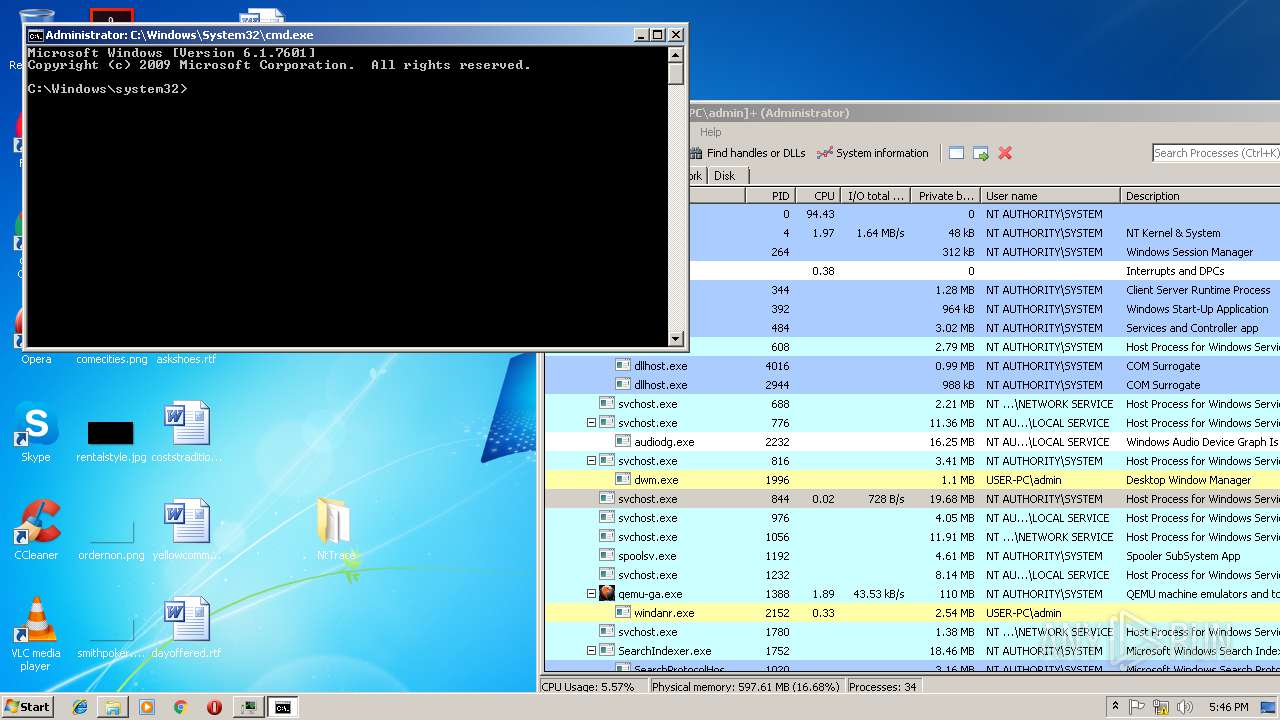Click the Processes count status bar entry
Viewport: 1280px width, 720px height.
(883, 687)
